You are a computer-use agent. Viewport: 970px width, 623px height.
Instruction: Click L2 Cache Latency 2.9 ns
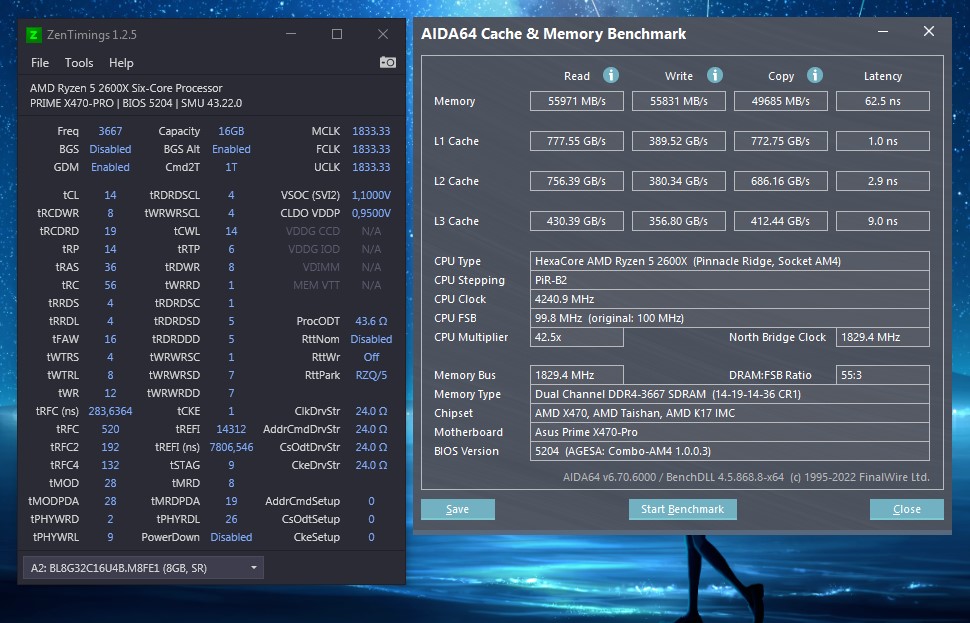[x=883, y=181]
